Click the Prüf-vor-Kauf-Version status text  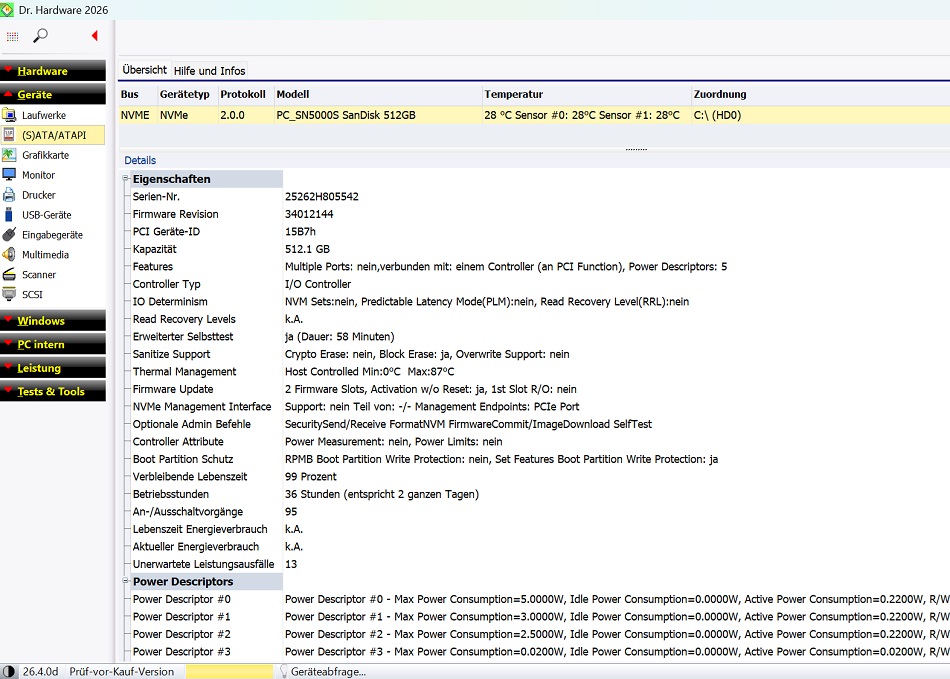pos(122,672)
